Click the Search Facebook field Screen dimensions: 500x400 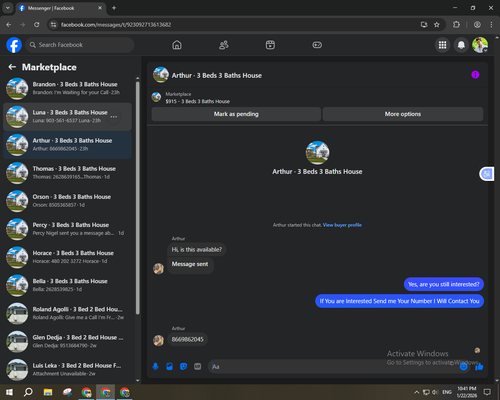(x=80, y=45)
